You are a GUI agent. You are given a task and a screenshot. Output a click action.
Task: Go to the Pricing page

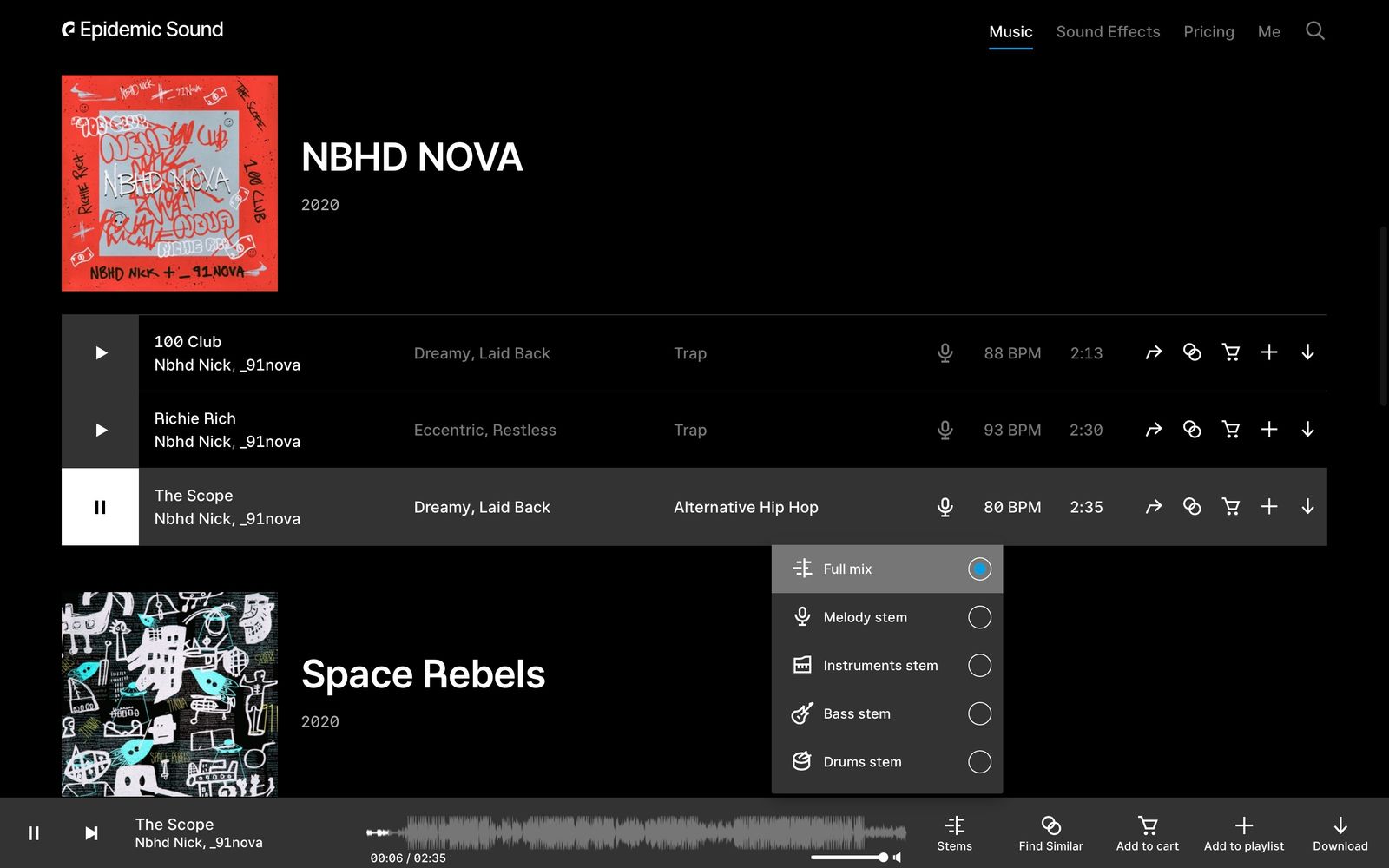click(1208, 32)
